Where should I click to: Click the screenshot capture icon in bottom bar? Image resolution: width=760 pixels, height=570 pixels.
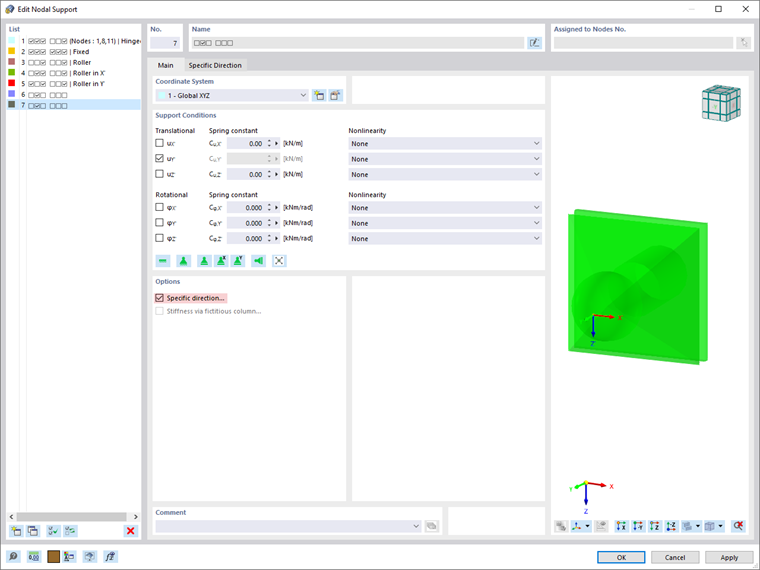[x=90, y=556]
